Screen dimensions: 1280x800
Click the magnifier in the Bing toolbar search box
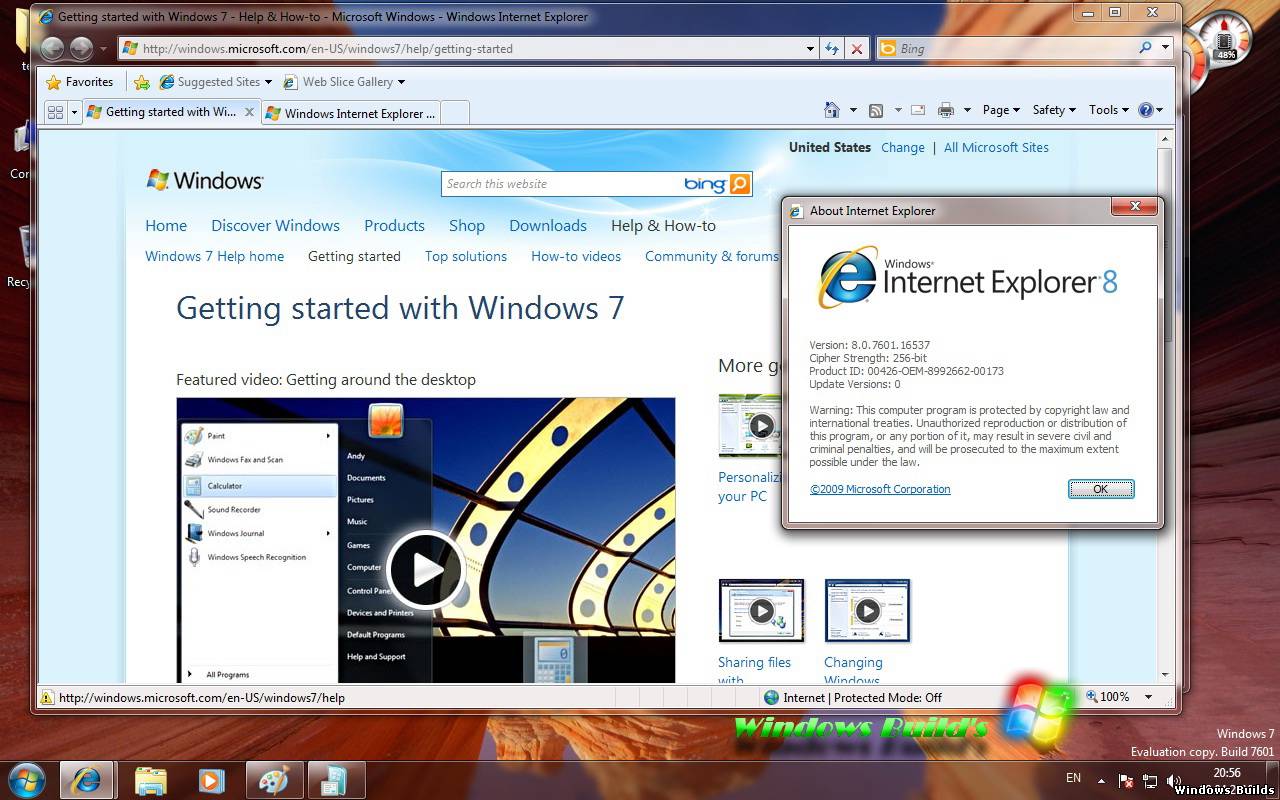coord(1146,48)
